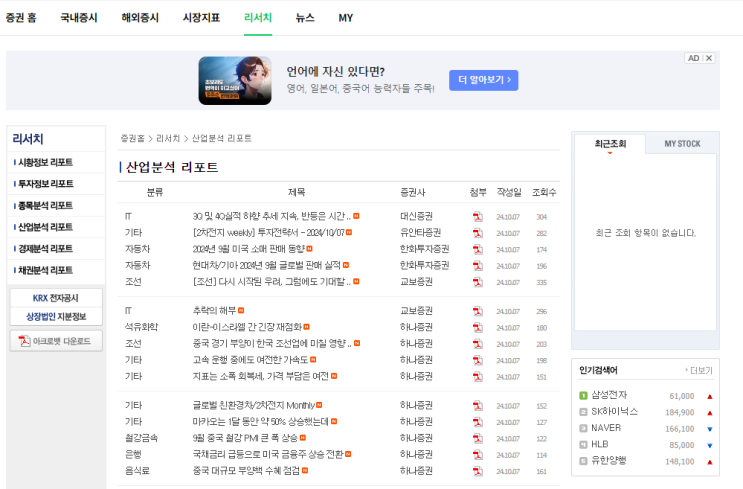Image resolution: width=743 pixels, height=489 pixels.
Task: Open the 시장지표 menu
Action: tap(201, 18)
